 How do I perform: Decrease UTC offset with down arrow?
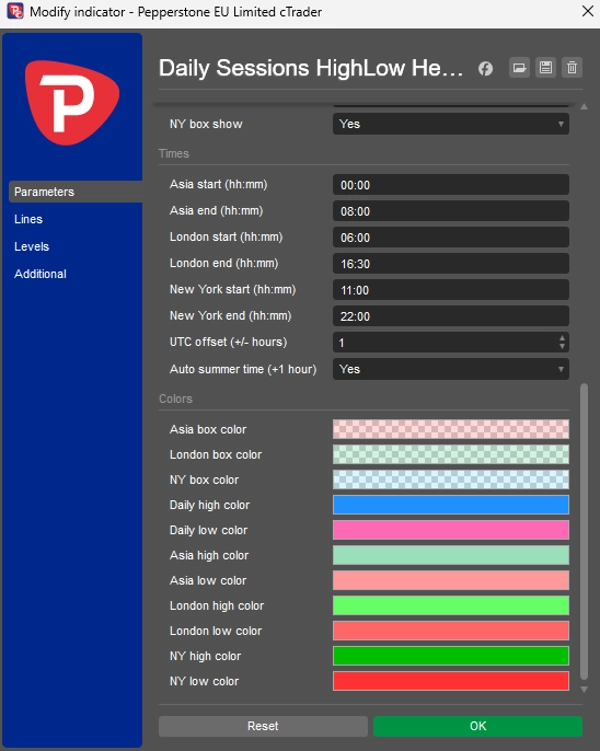pos(562,347)
